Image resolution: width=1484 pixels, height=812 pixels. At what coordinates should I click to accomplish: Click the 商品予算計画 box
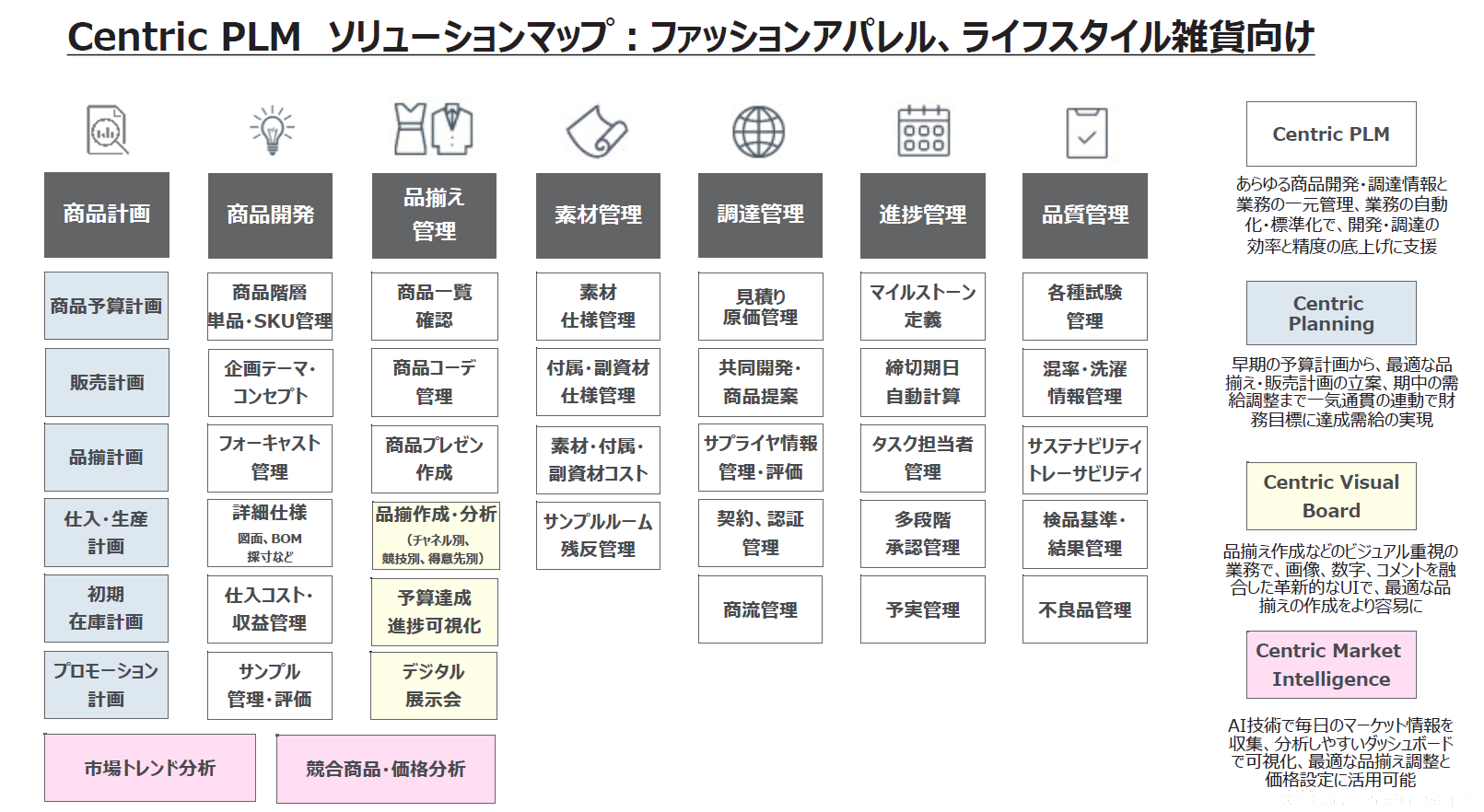tap(107, 306)
